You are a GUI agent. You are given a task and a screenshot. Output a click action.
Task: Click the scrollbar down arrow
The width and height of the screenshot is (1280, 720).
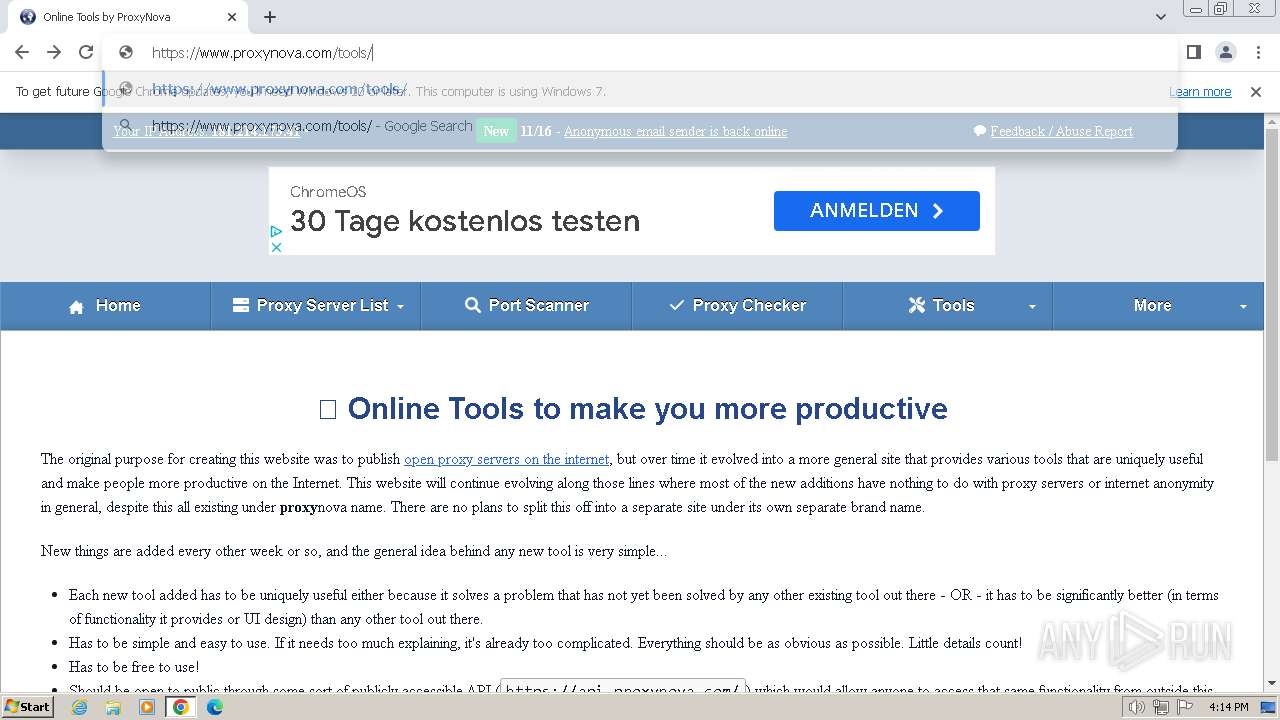pyautogui.click(x=1272, y=683)
